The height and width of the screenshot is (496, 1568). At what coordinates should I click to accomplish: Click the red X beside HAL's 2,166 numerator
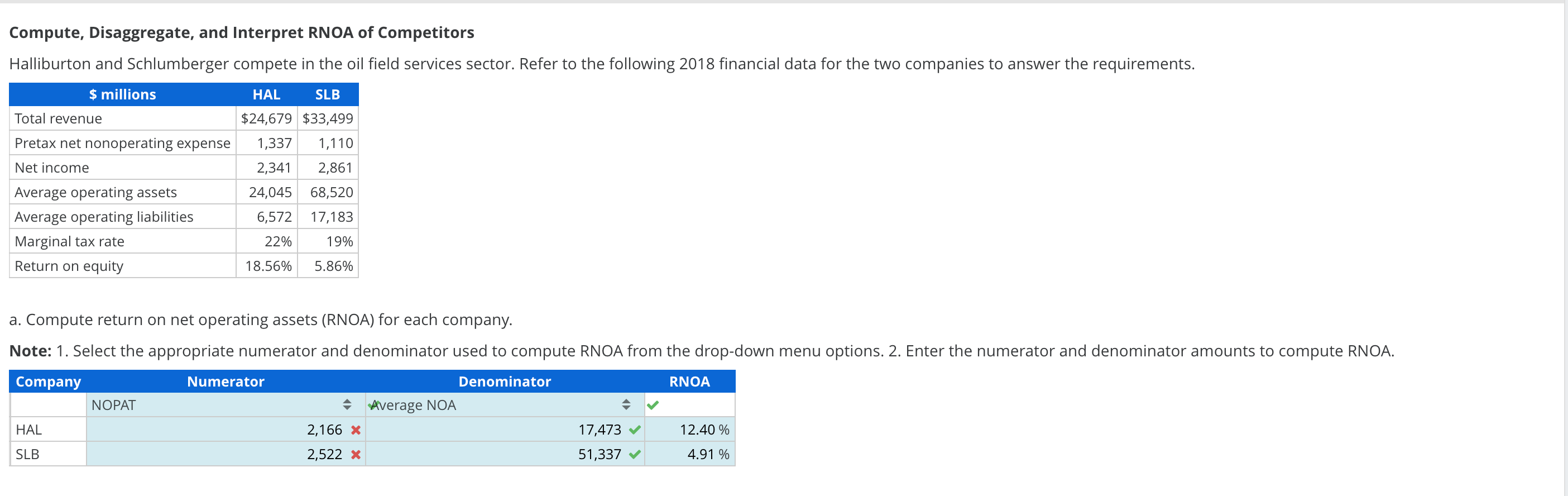[356, 430]
